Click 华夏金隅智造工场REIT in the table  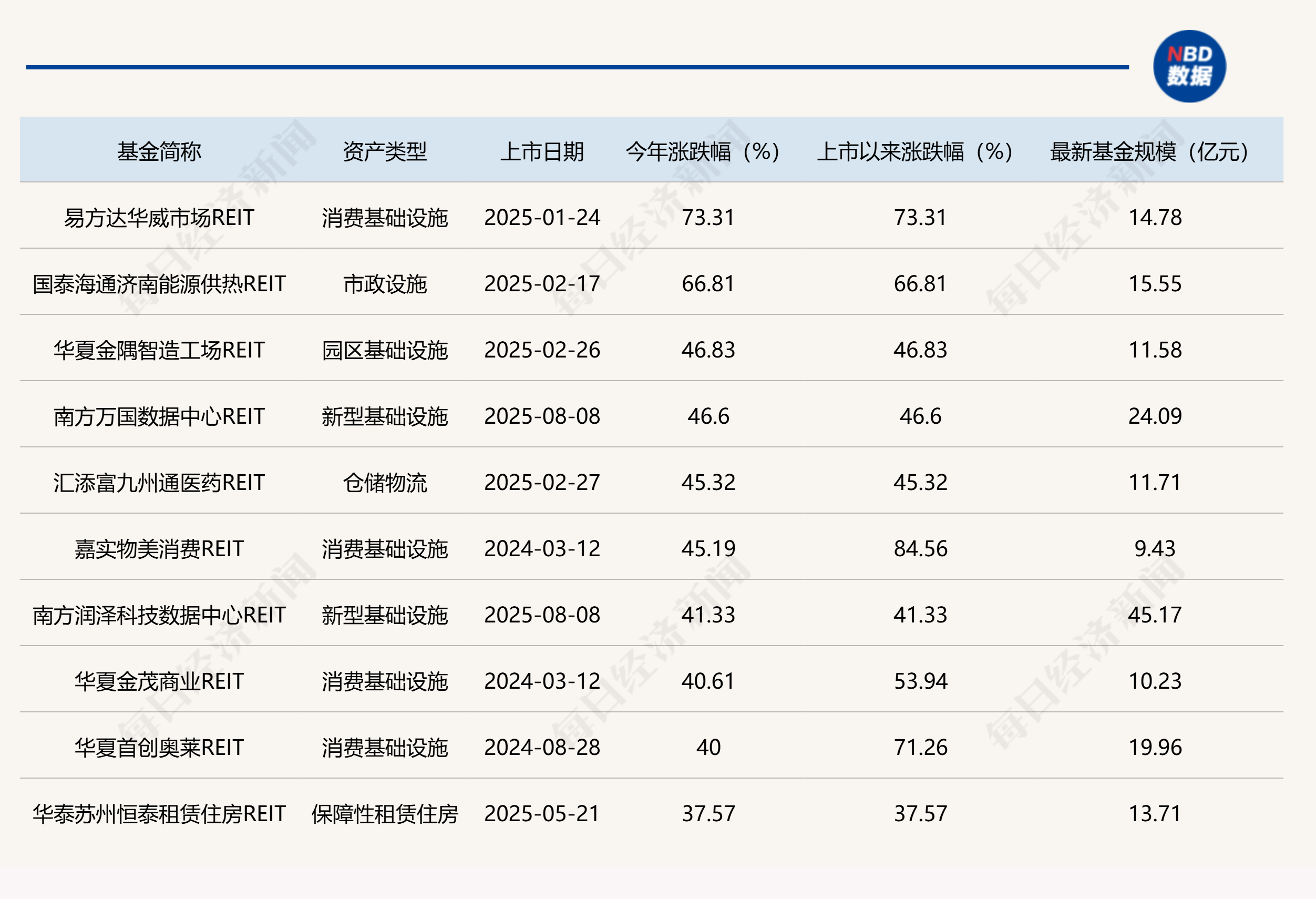(x=159, y=350)
